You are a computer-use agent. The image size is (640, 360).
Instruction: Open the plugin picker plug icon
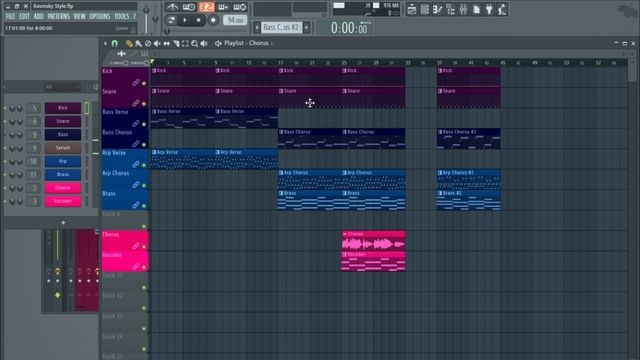pos(489,9)
